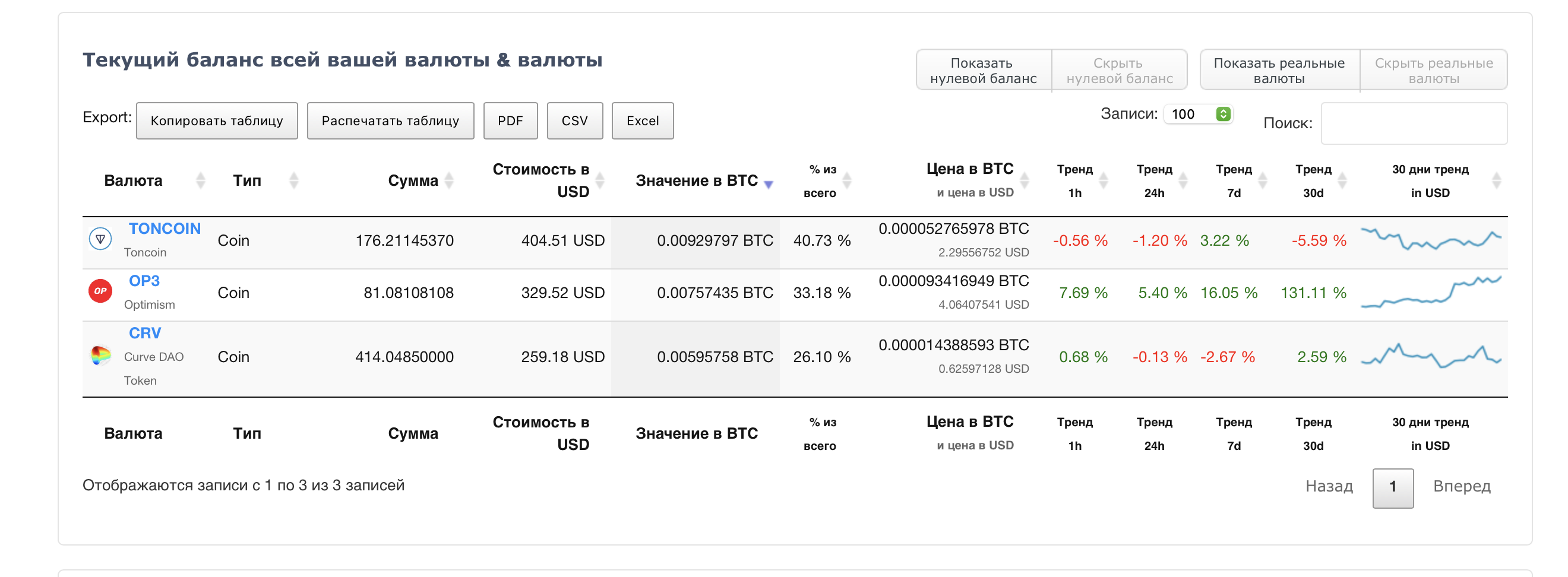
Task: Sort by Сумма column arrows
Action: point(449,180)
